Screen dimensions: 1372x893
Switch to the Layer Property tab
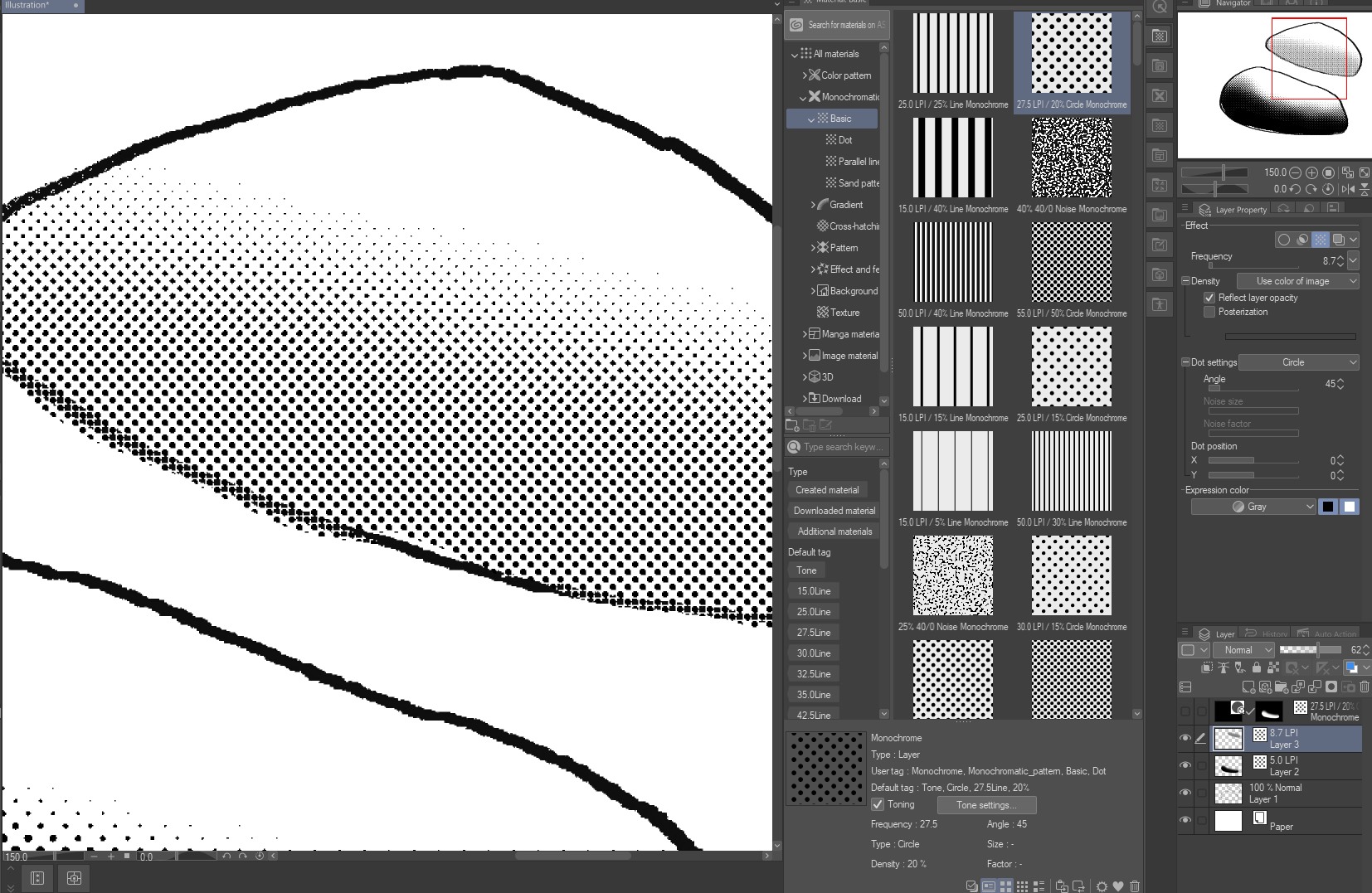[1233, 210]
